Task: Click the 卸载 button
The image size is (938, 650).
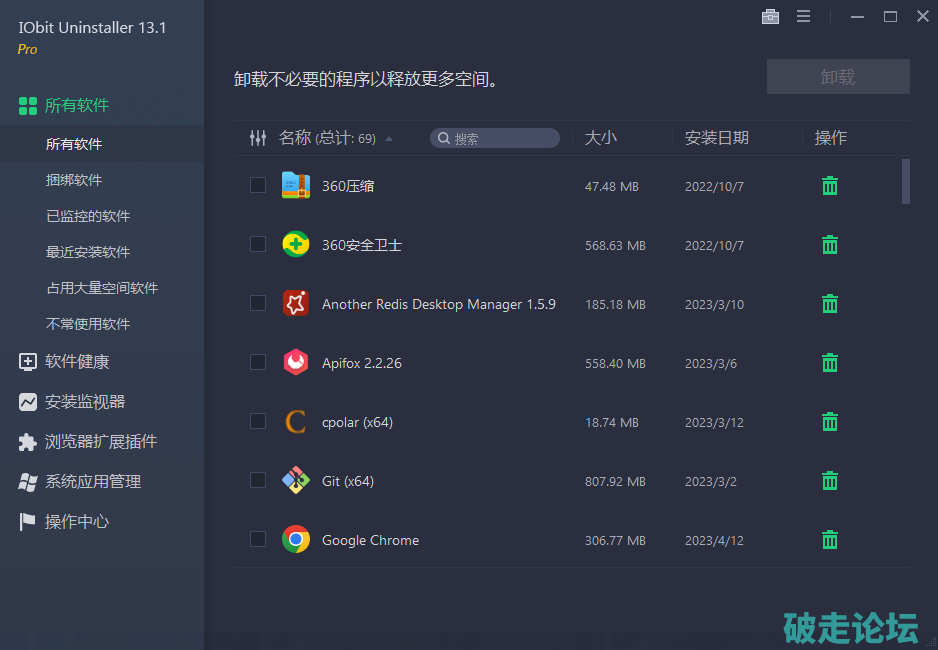Action: pyautogui.click(x=838, y=77)
